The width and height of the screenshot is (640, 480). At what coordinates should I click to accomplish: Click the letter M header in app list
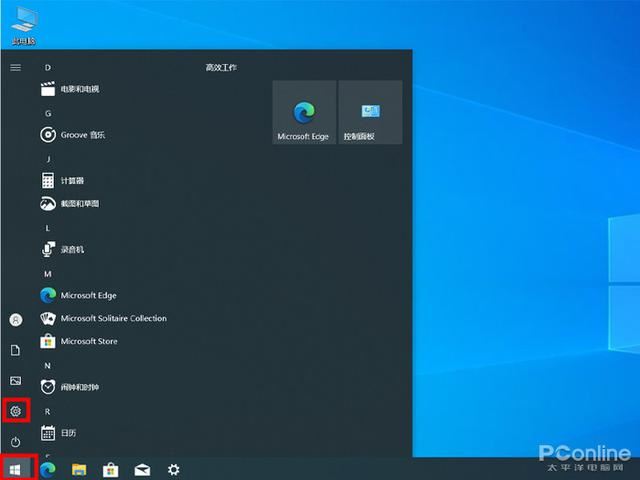pos(47,273)
